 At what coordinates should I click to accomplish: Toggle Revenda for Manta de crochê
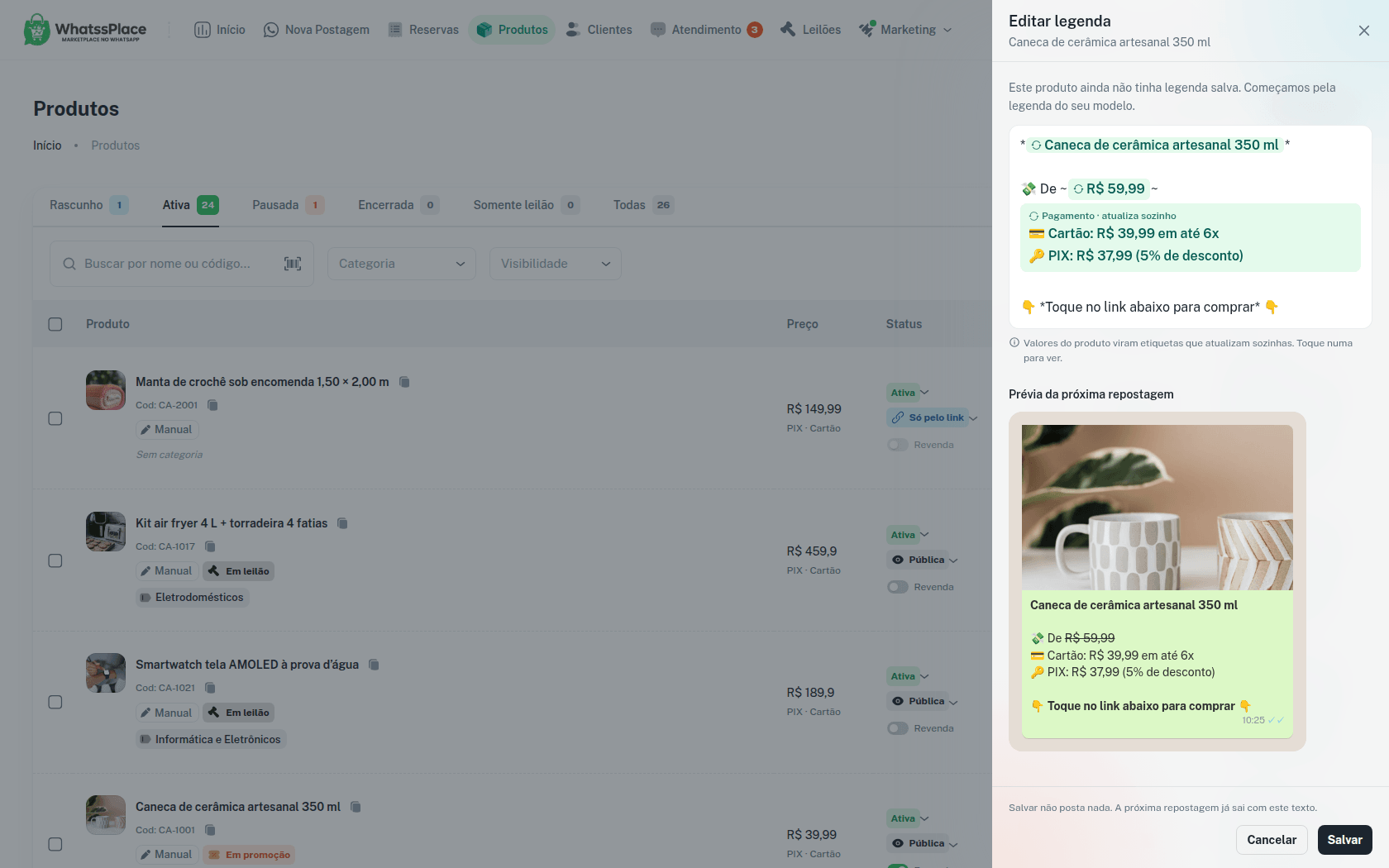(x=898, y=445)
